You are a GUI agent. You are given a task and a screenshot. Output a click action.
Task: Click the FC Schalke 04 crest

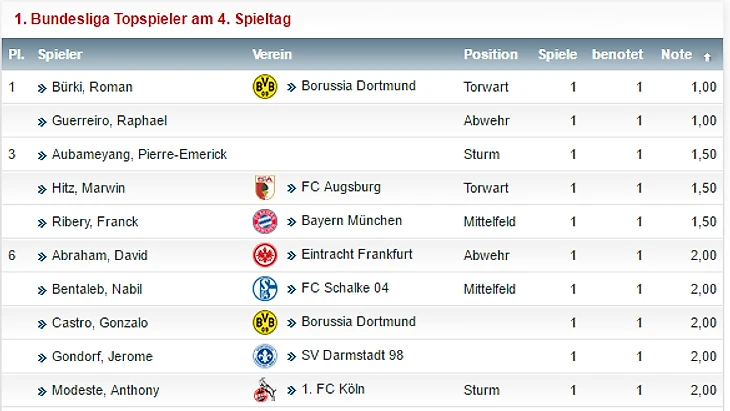click(264, 289)
